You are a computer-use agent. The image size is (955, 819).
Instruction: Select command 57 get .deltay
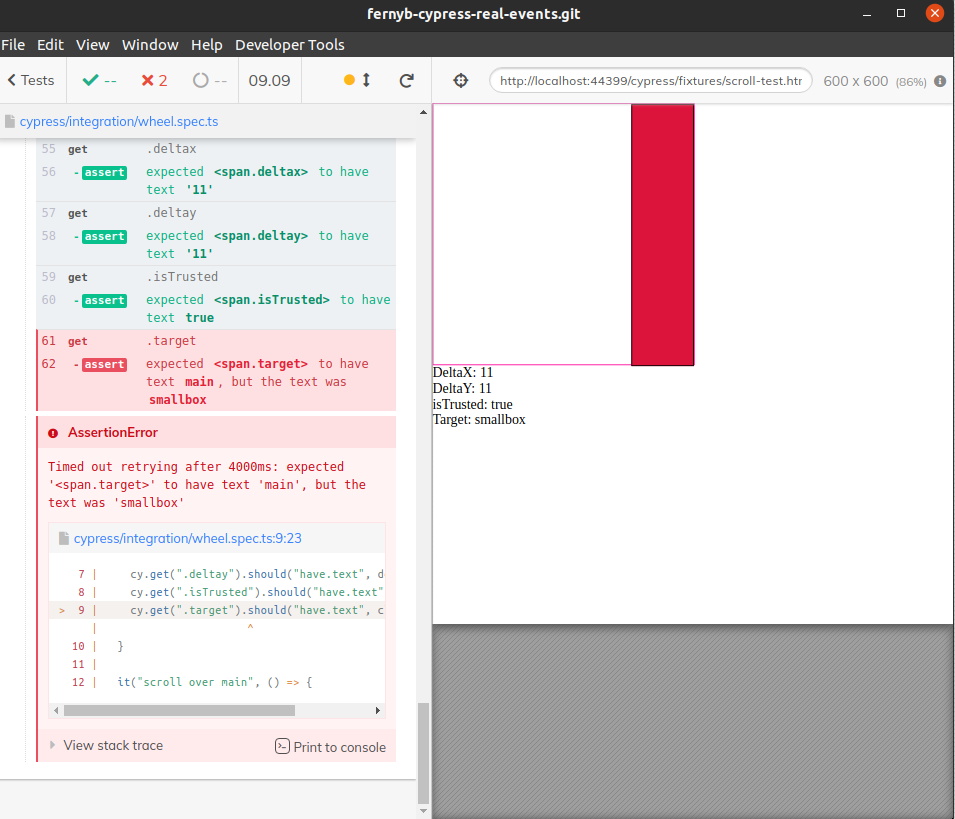(216, 213)
